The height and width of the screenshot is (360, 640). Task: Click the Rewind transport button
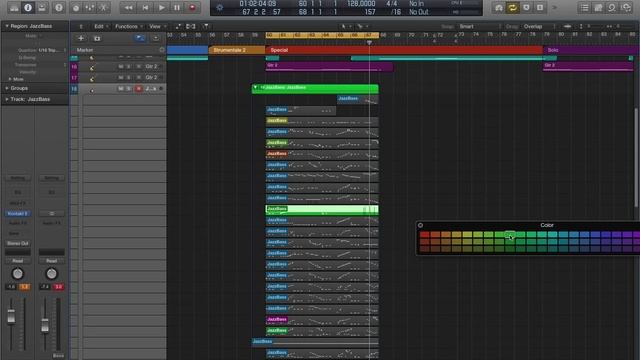click(128, 7)
